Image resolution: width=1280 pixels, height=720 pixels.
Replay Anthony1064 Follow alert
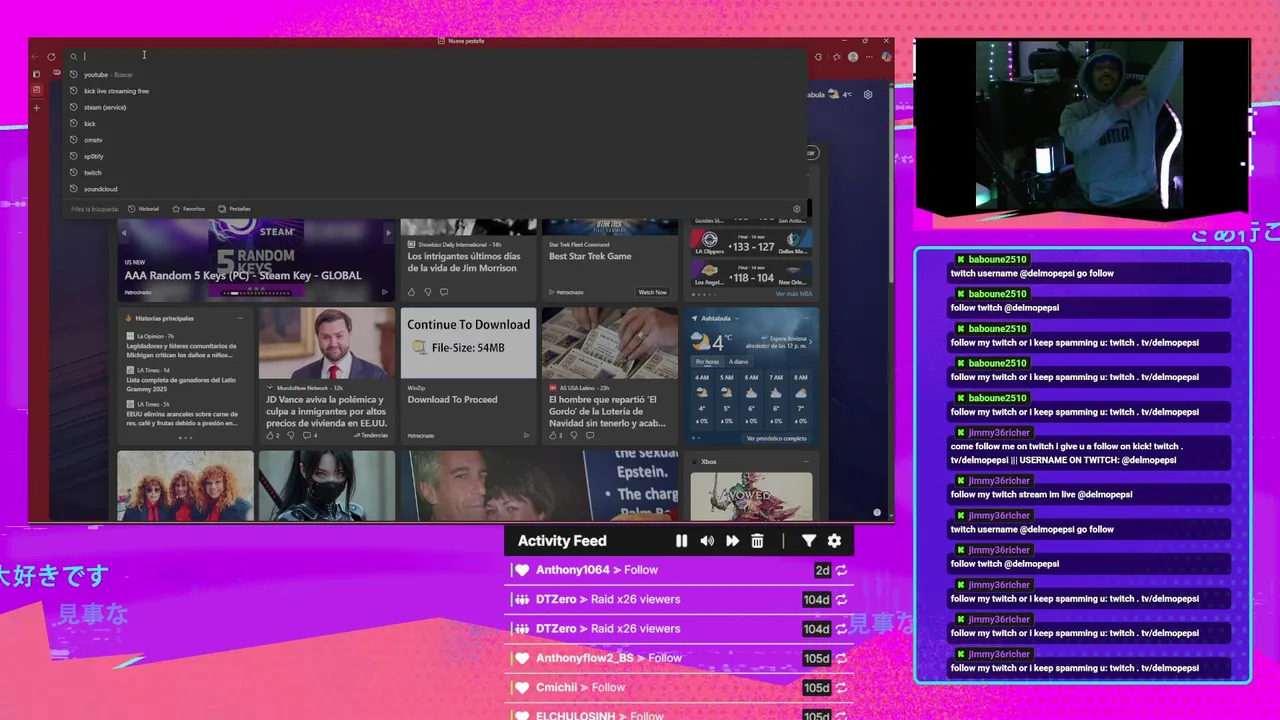(x=842, y=570)
